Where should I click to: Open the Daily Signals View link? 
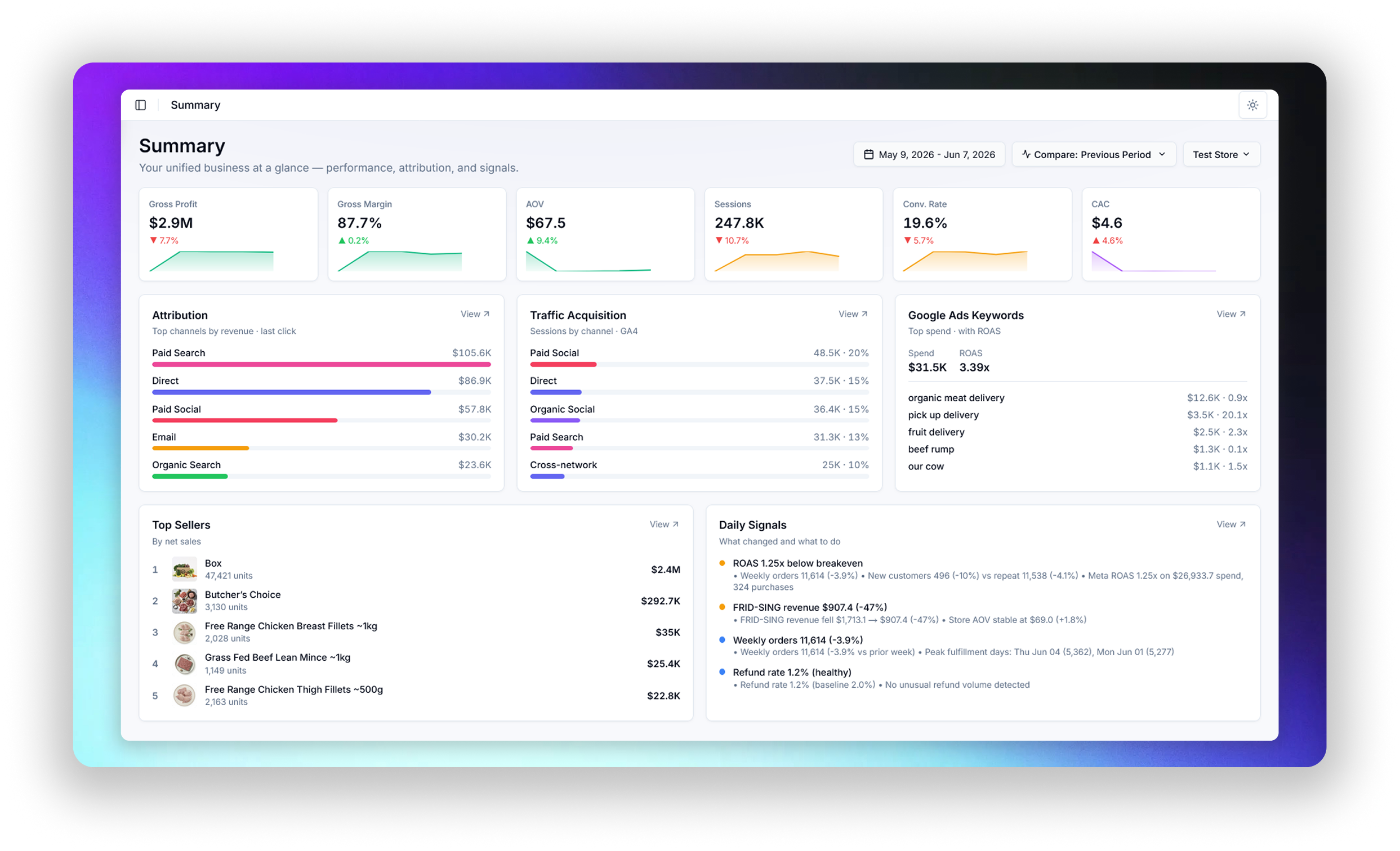1230,525
